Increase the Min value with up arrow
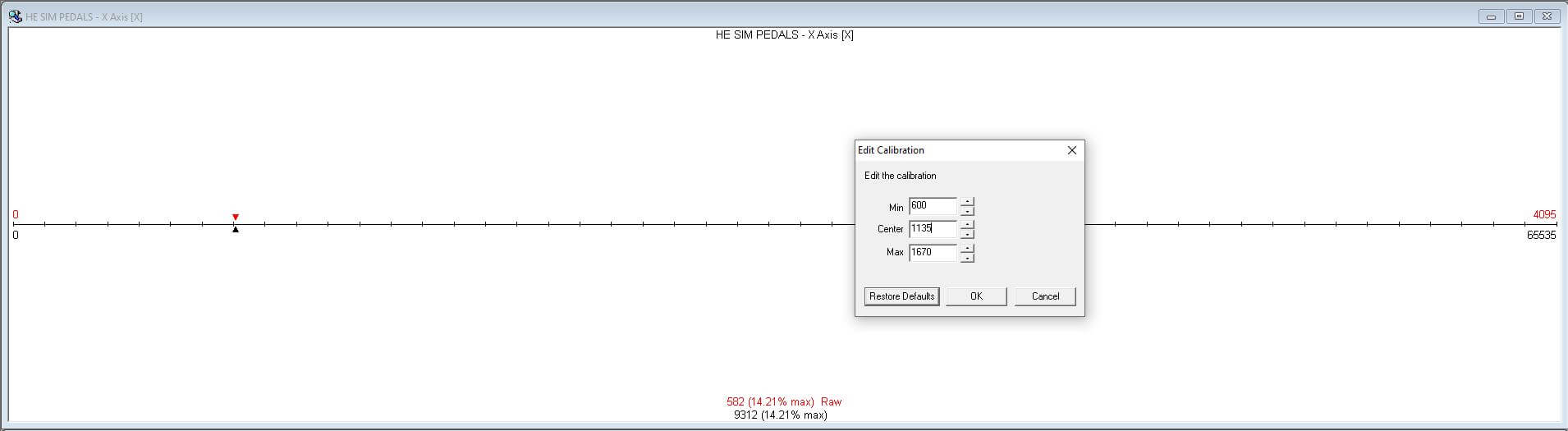Viewport: 1568px width, 431px height. (x=967, y=202)
